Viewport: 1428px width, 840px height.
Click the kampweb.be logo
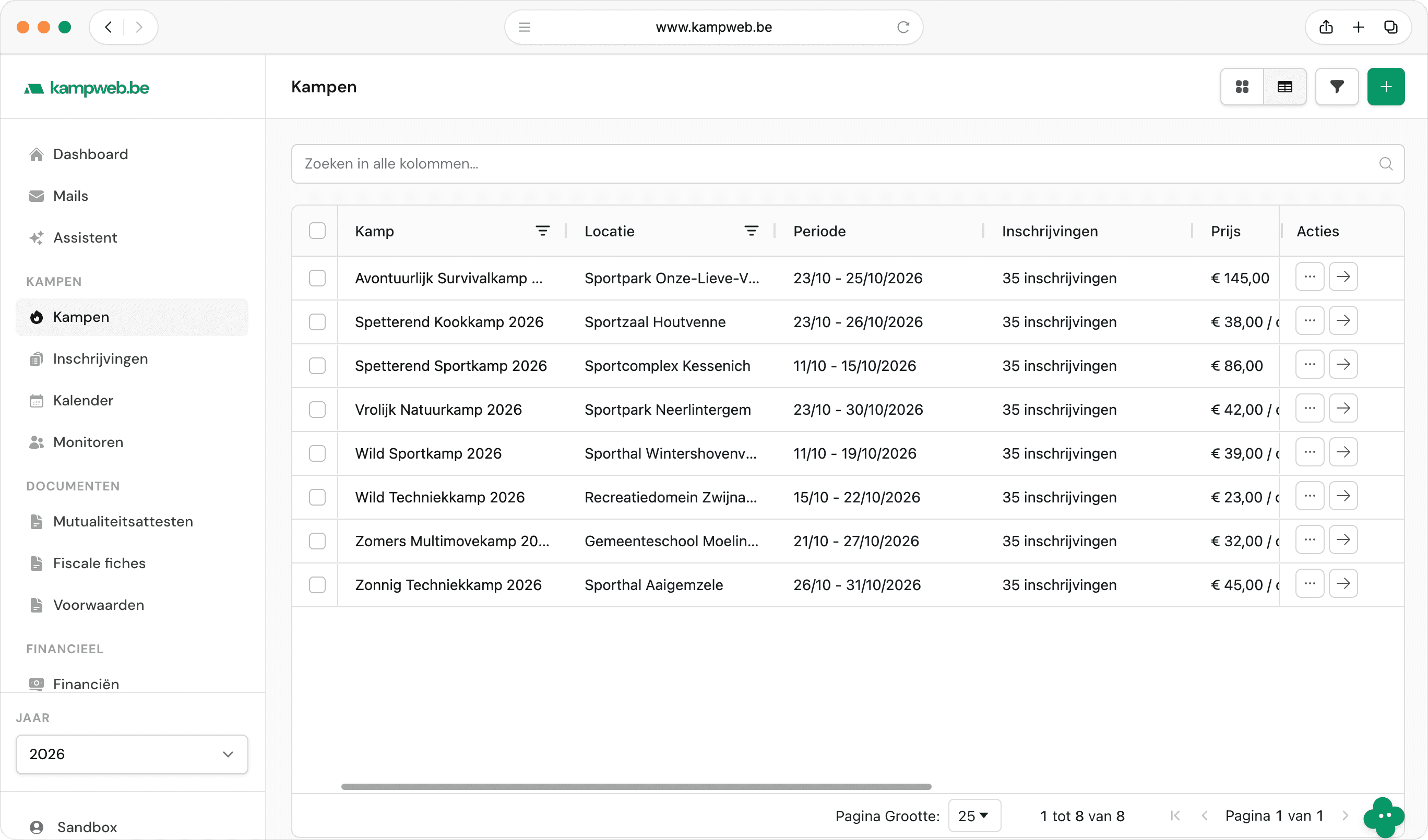(x=87, y=88)
